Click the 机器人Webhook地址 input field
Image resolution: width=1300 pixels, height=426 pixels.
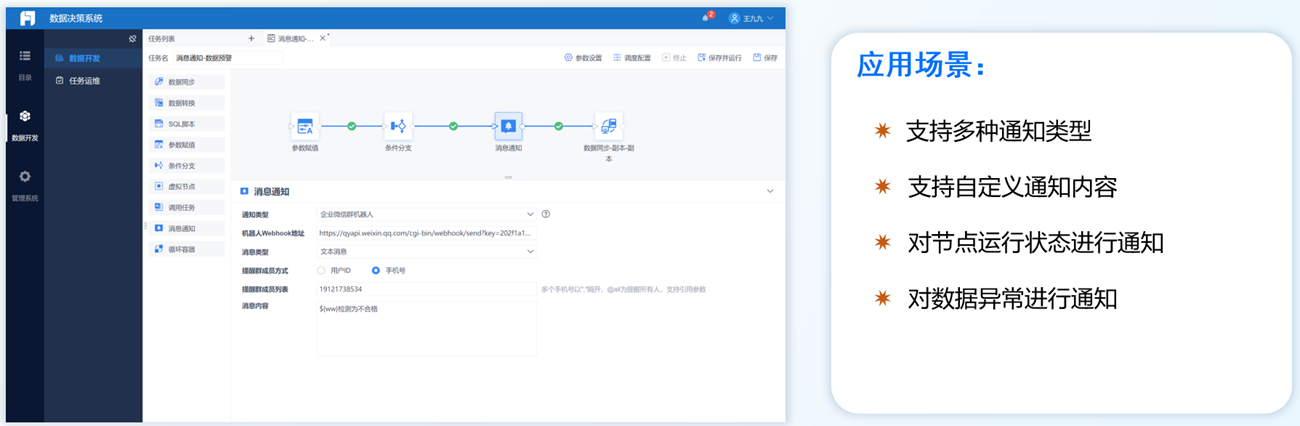(x=426, y=233)
